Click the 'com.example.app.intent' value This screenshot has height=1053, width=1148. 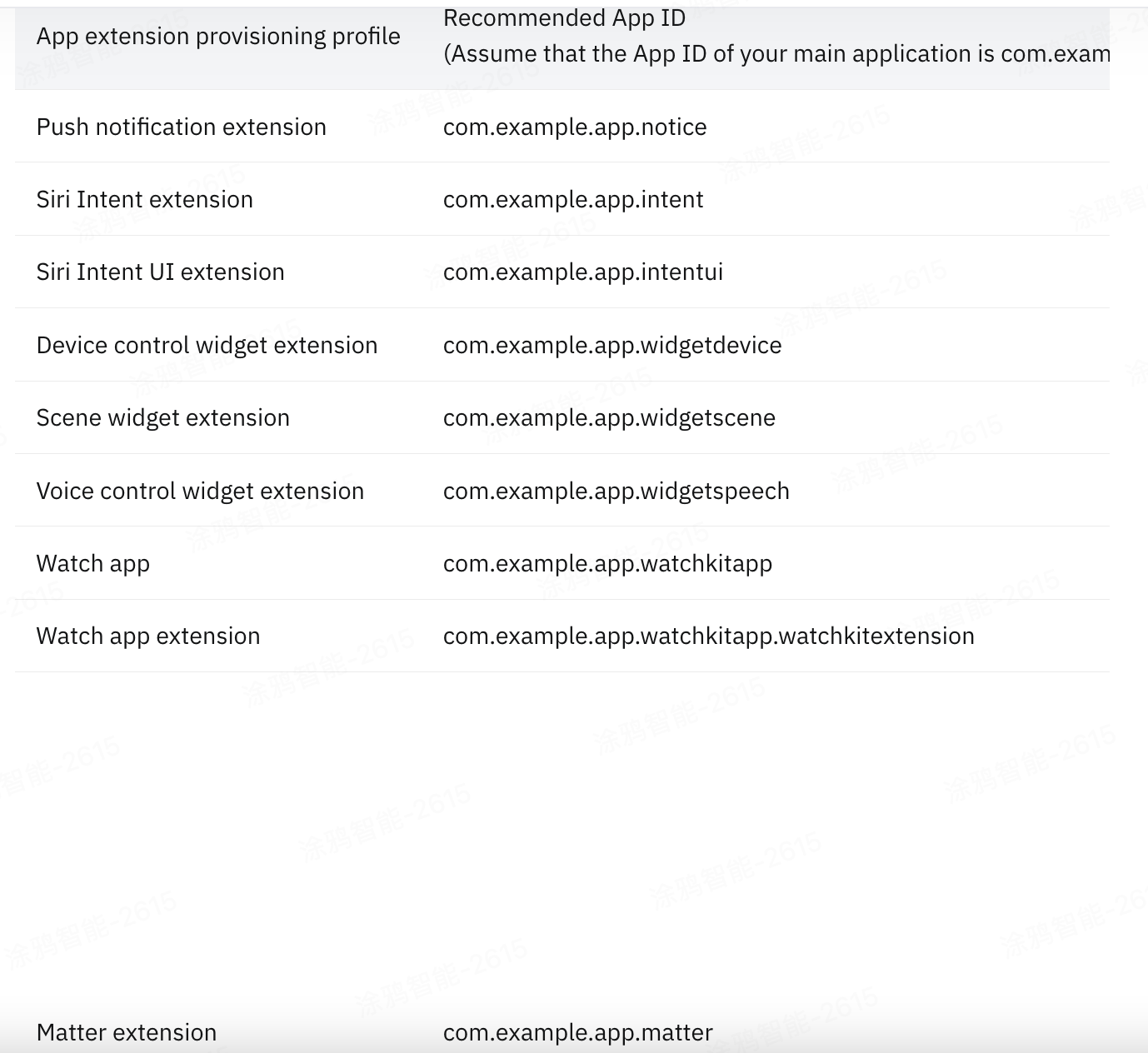[x=573, y=200]
